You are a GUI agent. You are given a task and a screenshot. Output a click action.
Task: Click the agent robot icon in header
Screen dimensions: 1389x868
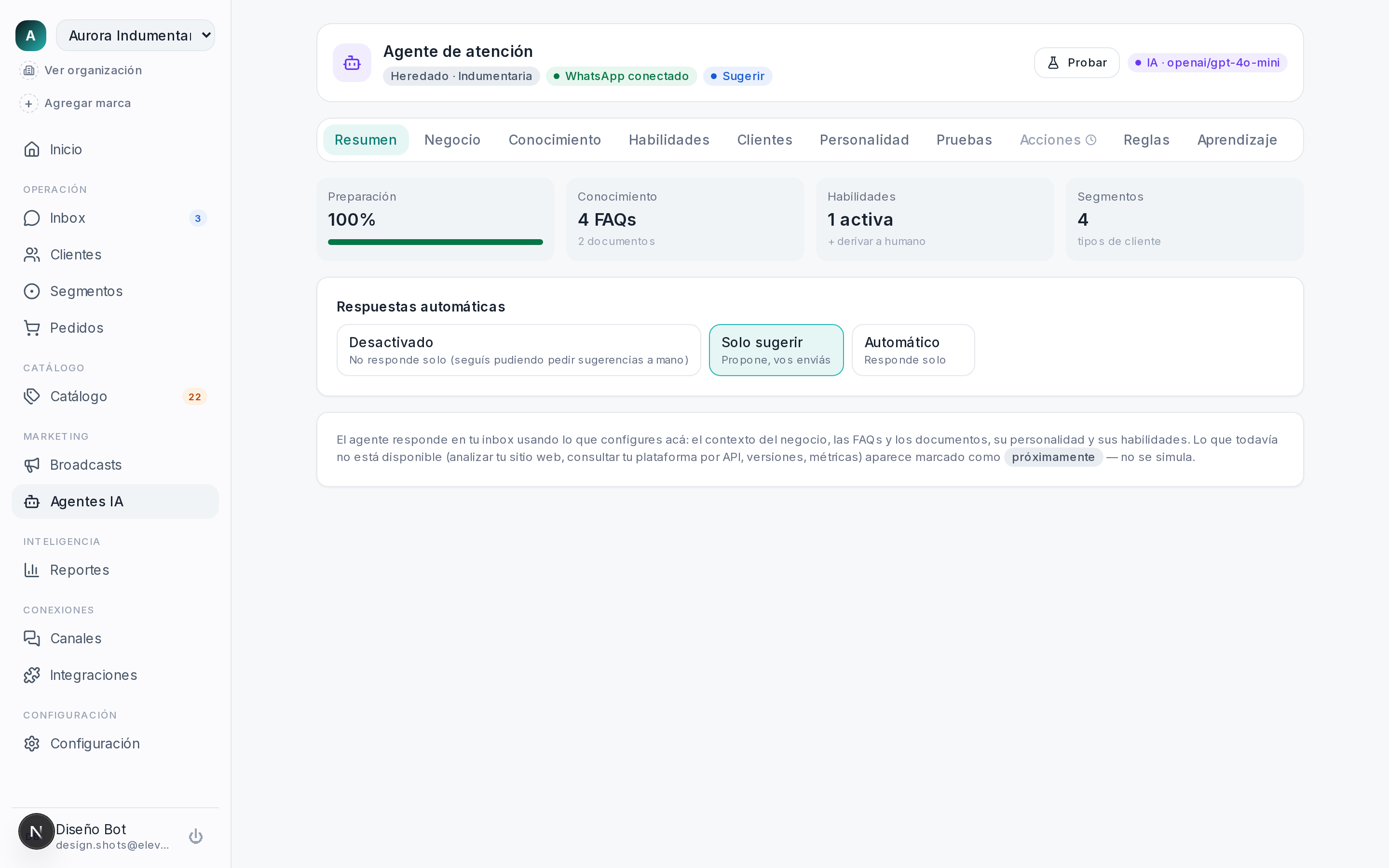coord(352,63)
